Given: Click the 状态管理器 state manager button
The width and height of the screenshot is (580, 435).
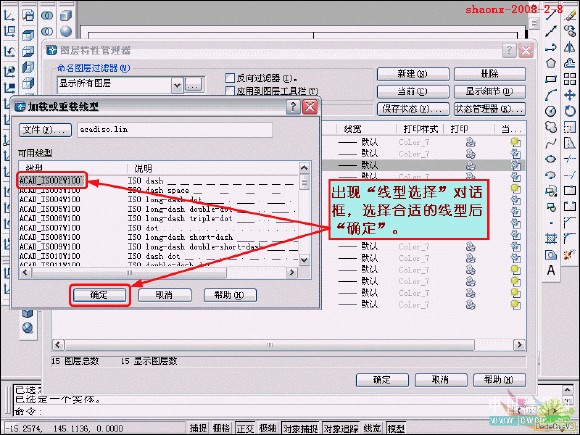Looking at the screenshot, I should click(x=490, y=109).
